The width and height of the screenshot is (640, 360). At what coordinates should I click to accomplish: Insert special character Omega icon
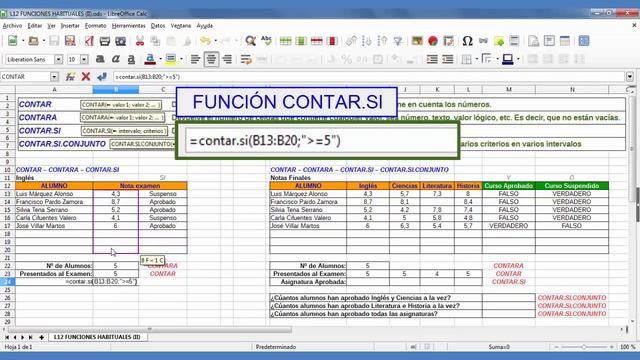coord(467,41)
